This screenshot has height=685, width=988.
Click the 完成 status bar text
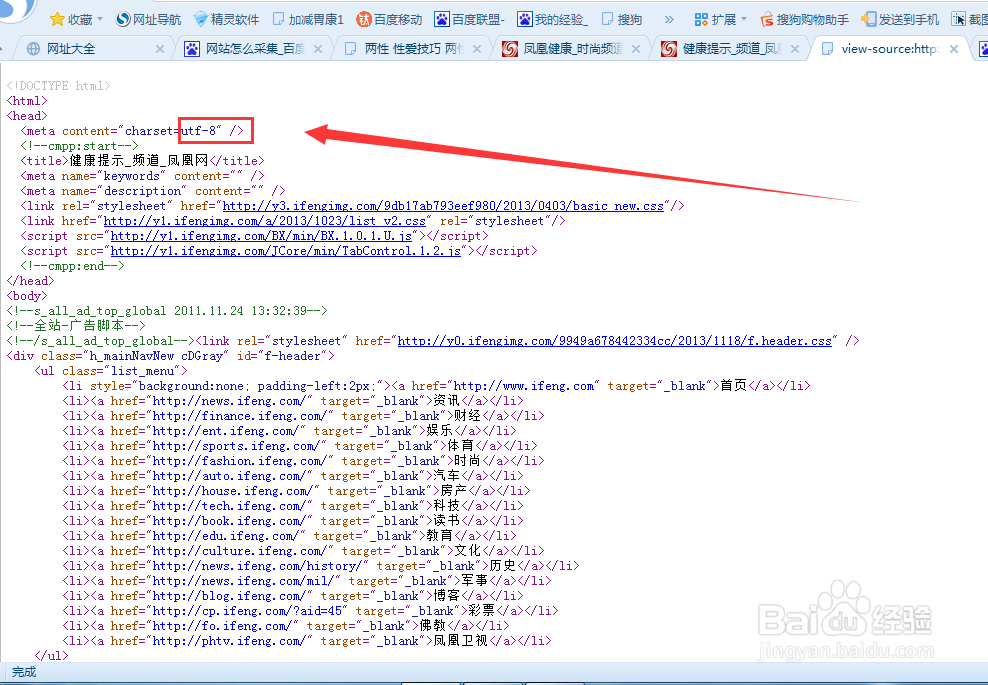click(x=24, y=672)
